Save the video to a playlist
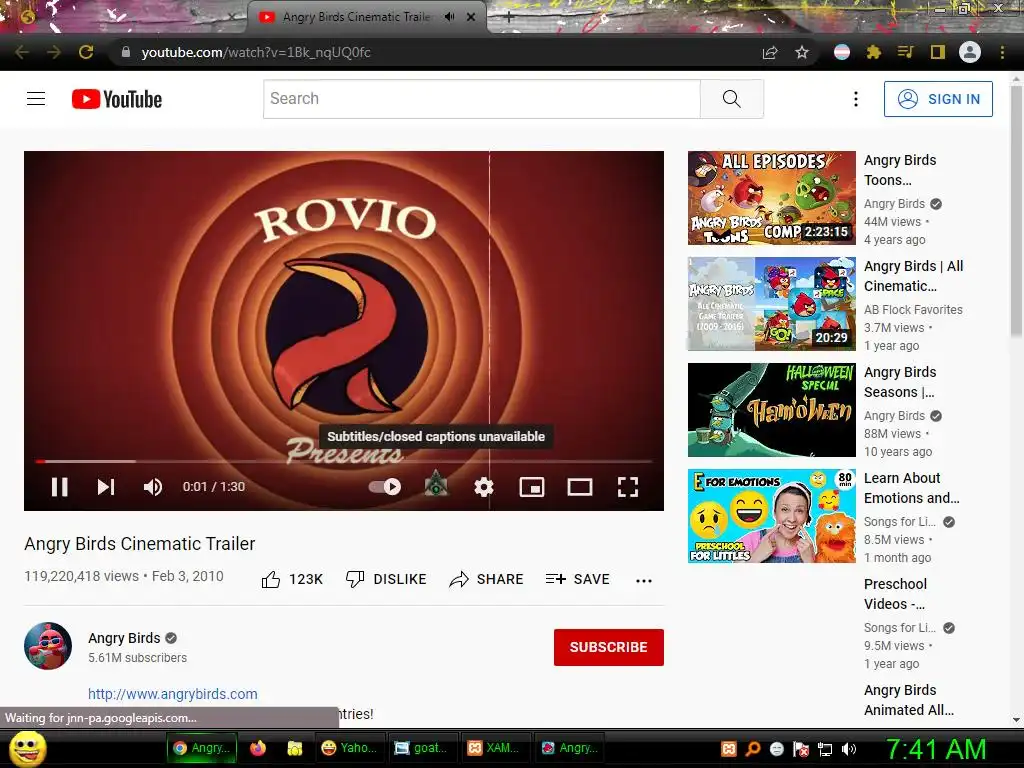 [577, 579]
